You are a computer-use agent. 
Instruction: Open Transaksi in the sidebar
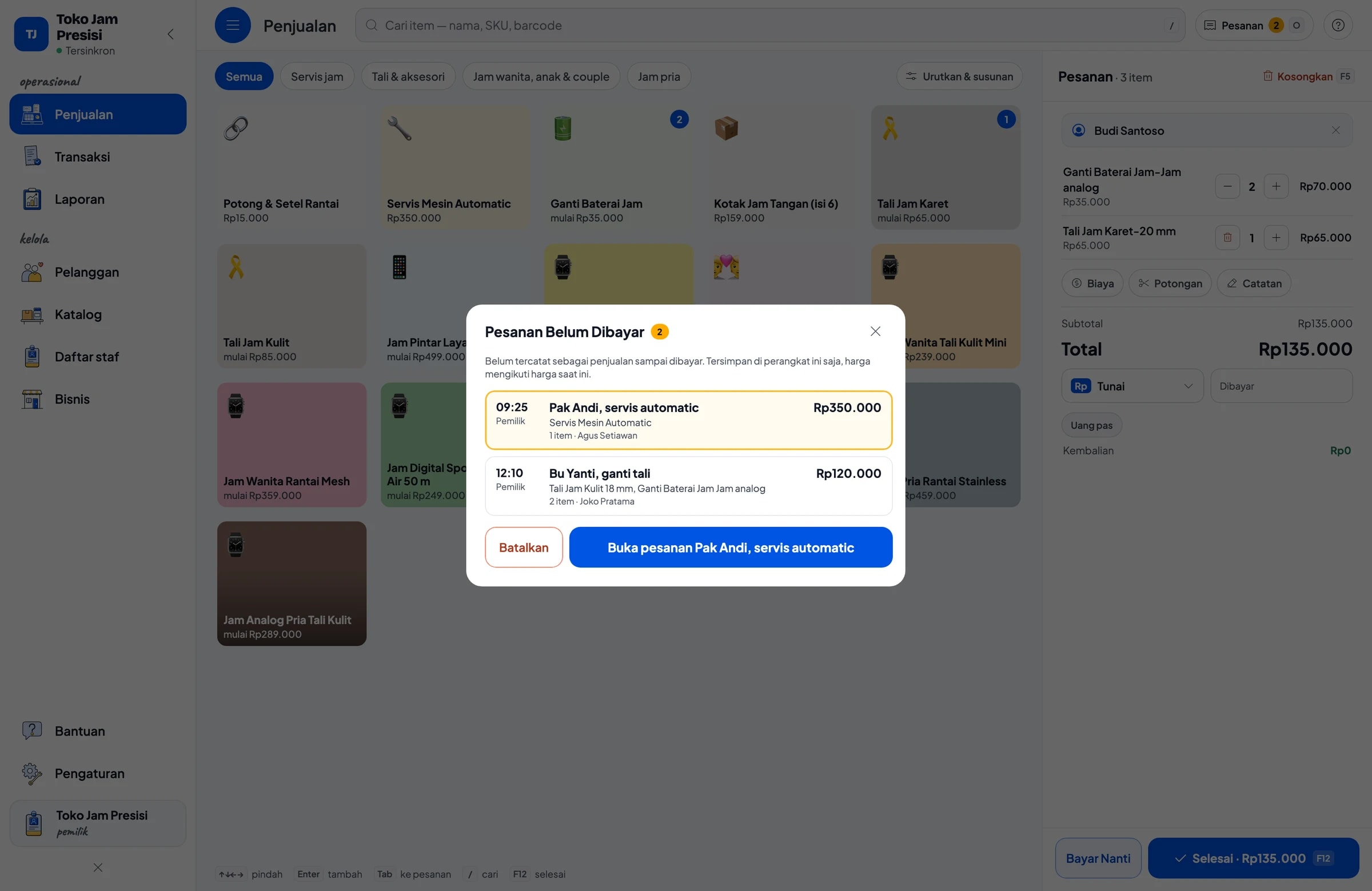[x=98, y=157]
